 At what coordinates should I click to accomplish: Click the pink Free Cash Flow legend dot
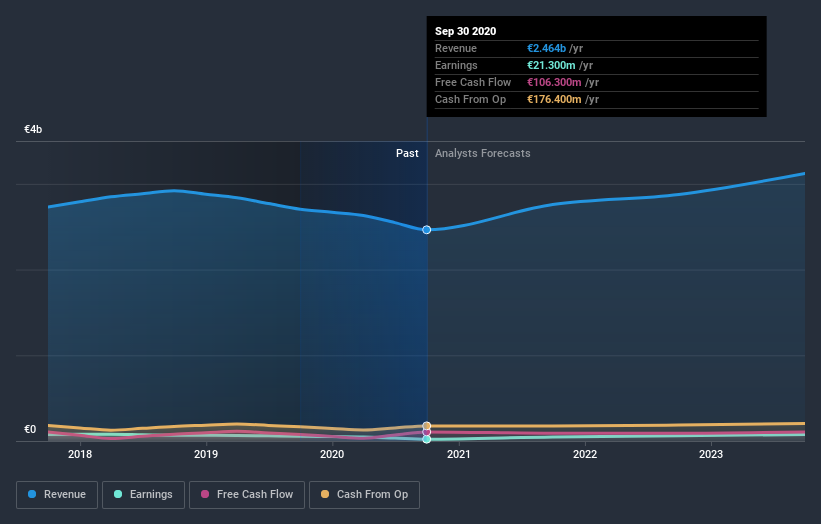click(205, 494)
